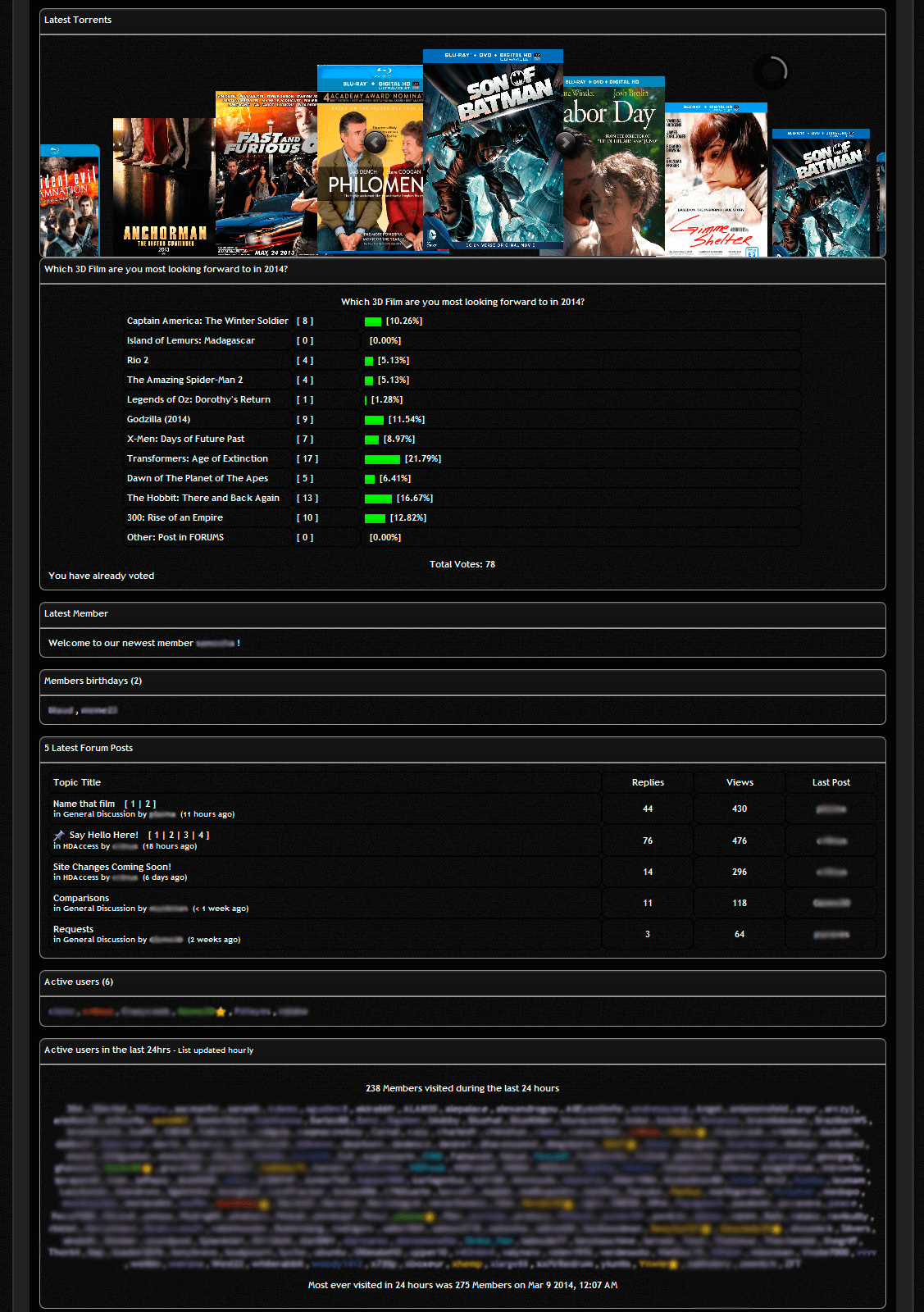The image size is (924, 1312).
Task: Click the Rio 2 poll option
Action: click(x=138, y=360)
